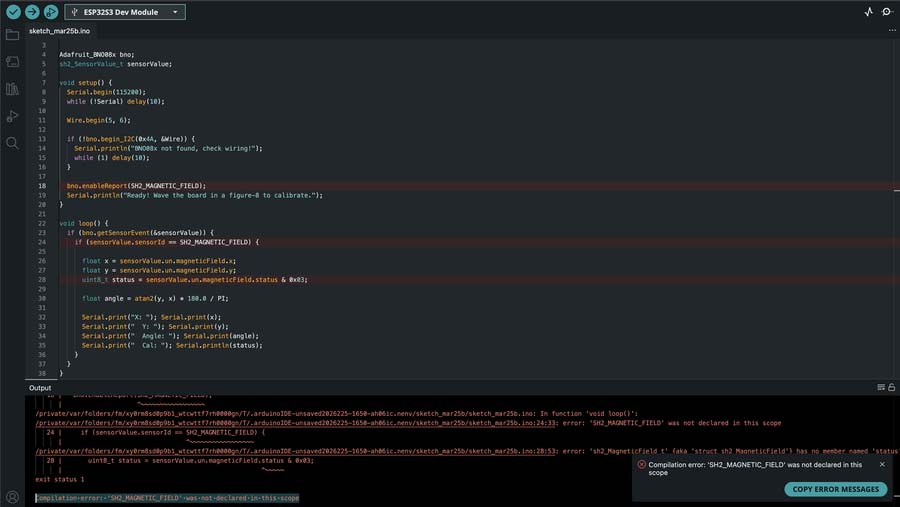Open the Boards Manager sidebar panel

(x=12, y=62)
